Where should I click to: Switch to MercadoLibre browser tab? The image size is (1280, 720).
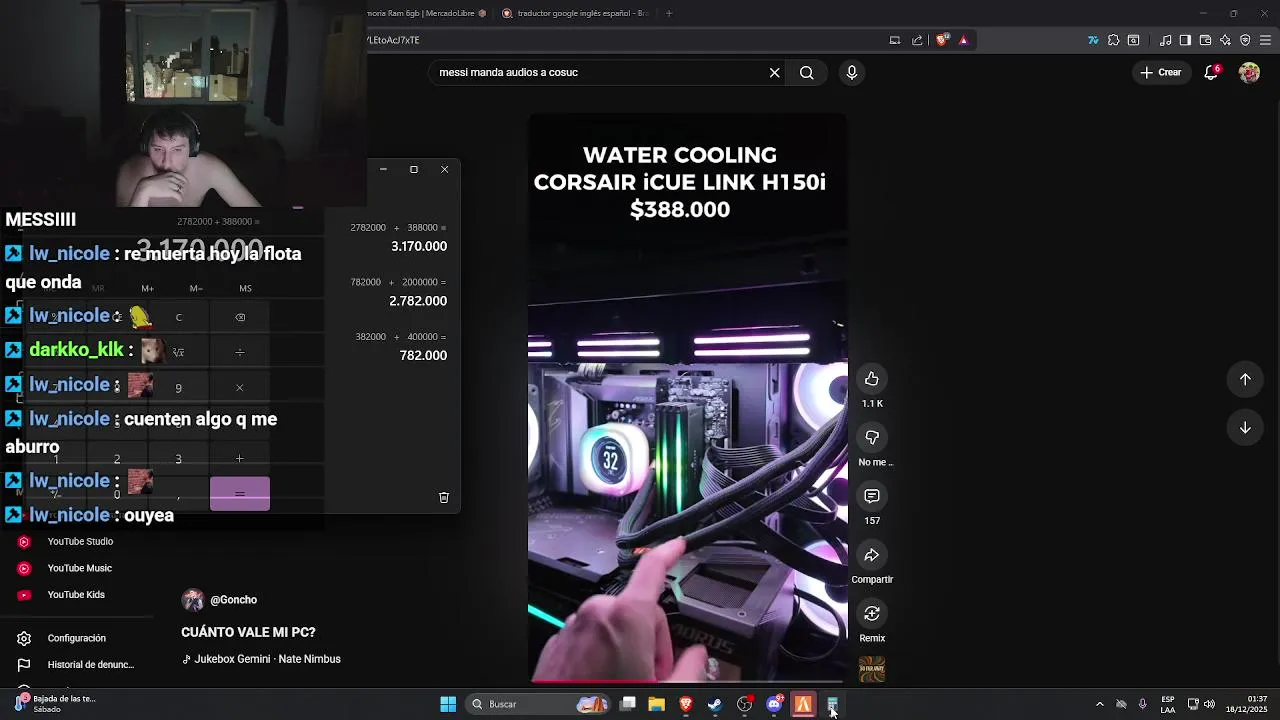(x=428, y=13)
